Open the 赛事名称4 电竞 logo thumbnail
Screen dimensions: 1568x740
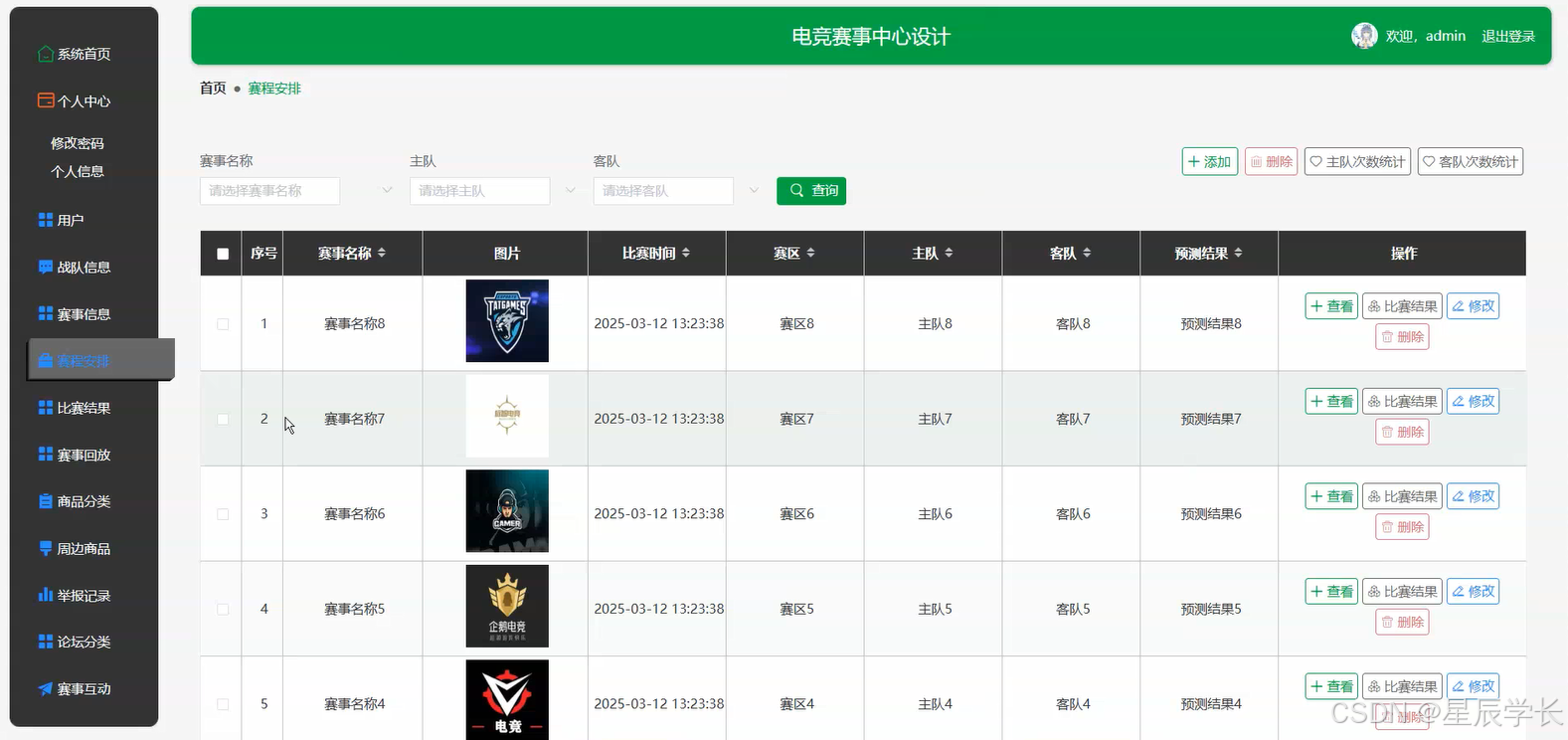(x=507, y=700)
